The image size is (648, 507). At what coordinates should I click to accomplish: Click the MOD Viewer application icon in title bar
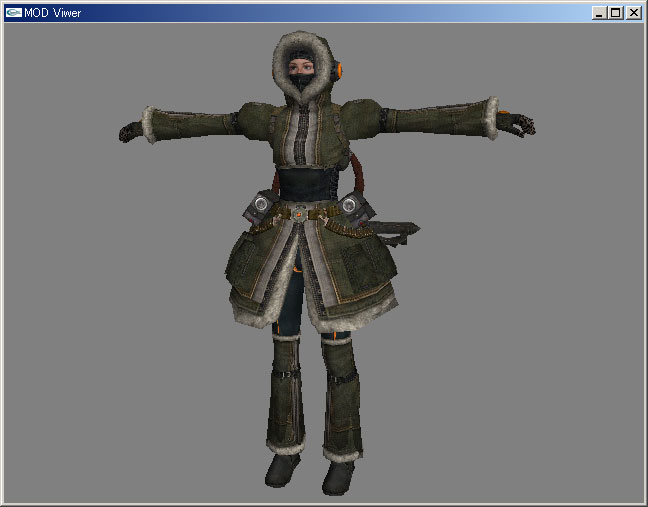coord(13,12)
